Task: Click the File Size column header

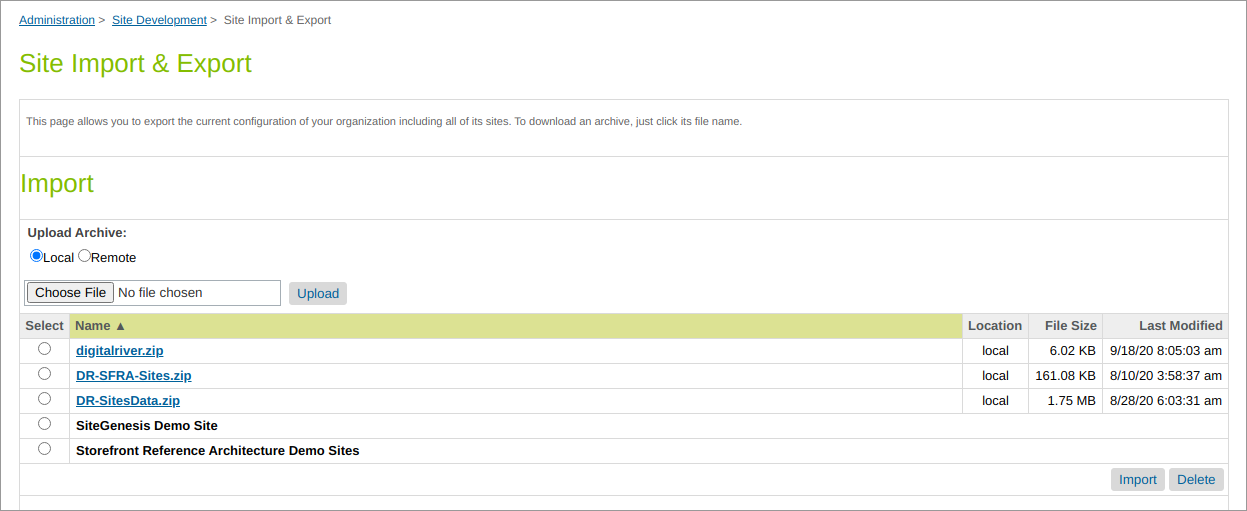Action: (x=1070, y=326)
